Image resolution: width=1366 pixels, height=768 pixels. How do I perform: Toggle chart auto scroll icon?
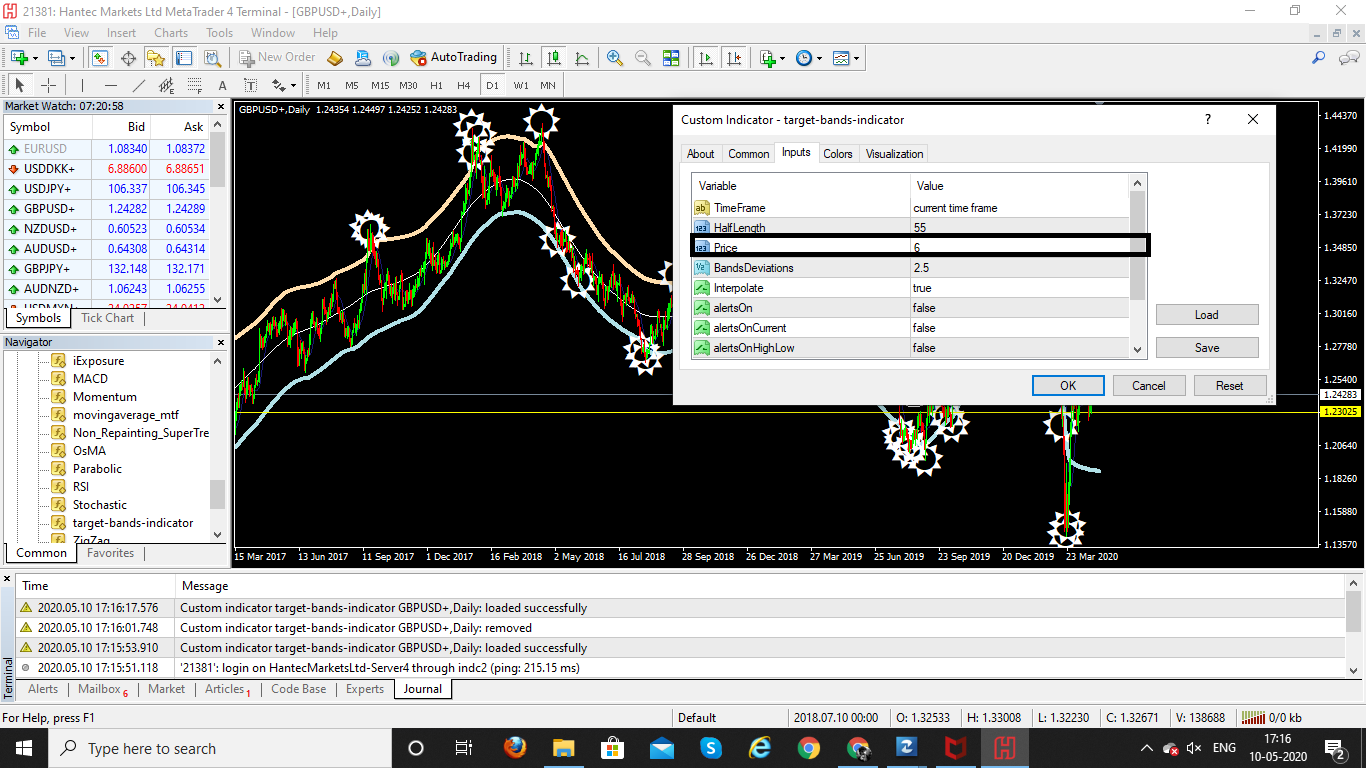click(706, 58)
